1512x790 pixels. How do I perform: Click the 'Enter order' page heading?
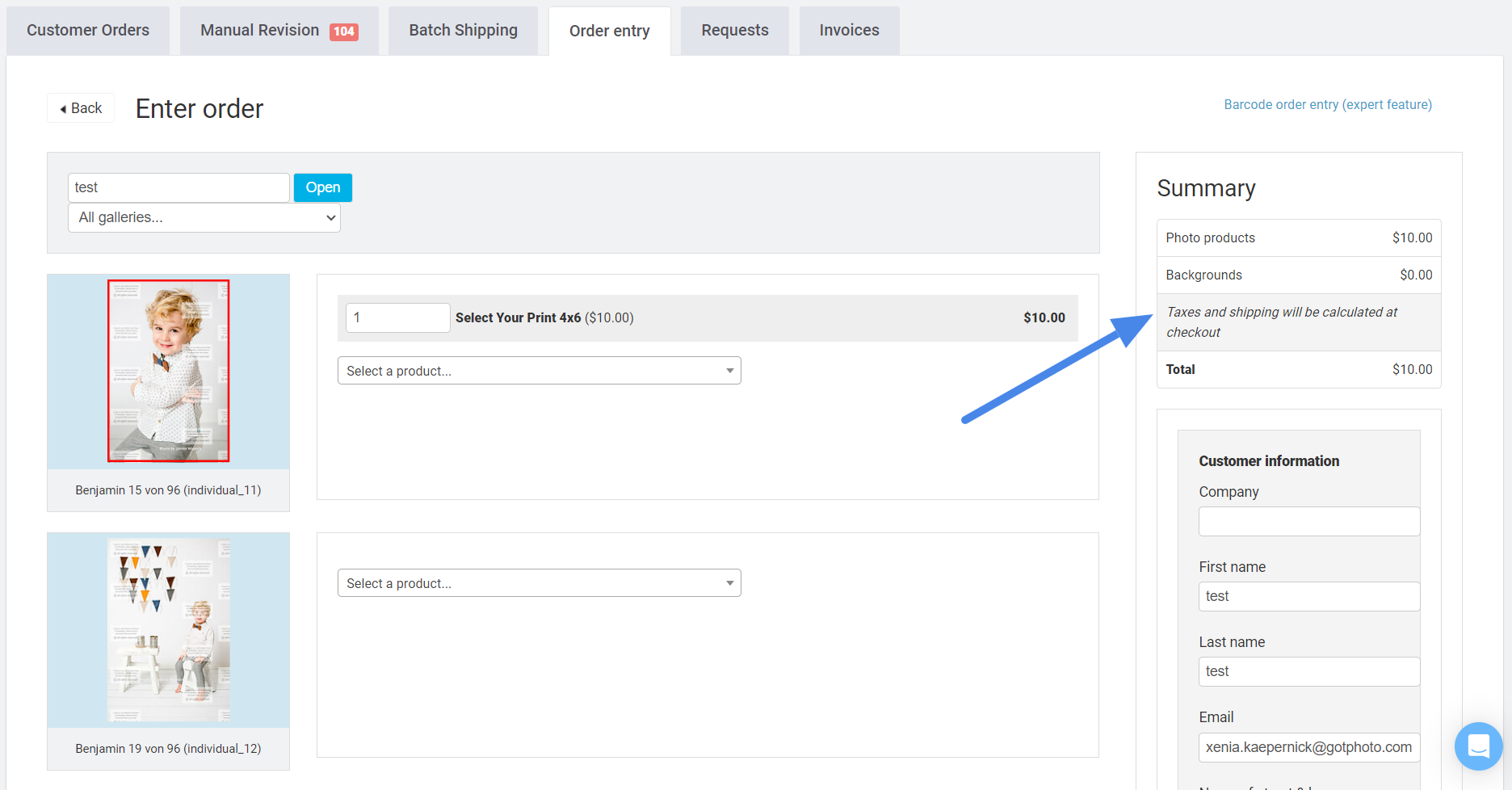point(199,108)
